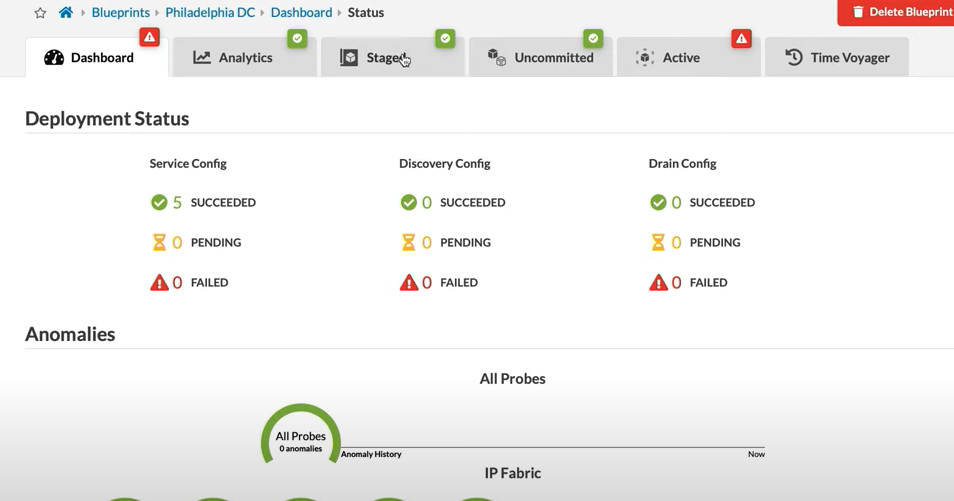The image size is (954, 501).
Task: Click green check badge on Staged tab
Action: click(x=445, y=38)
